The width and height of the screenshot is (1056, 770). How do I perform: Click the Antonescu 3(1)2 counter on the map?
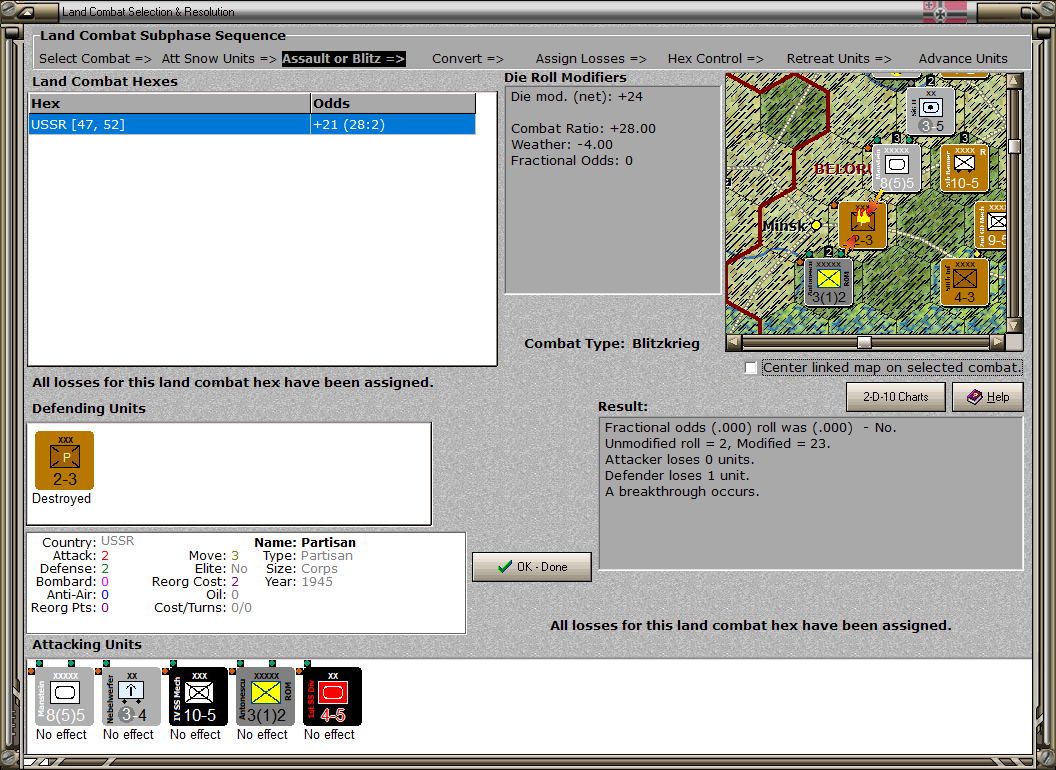click(x=829, y=282)
